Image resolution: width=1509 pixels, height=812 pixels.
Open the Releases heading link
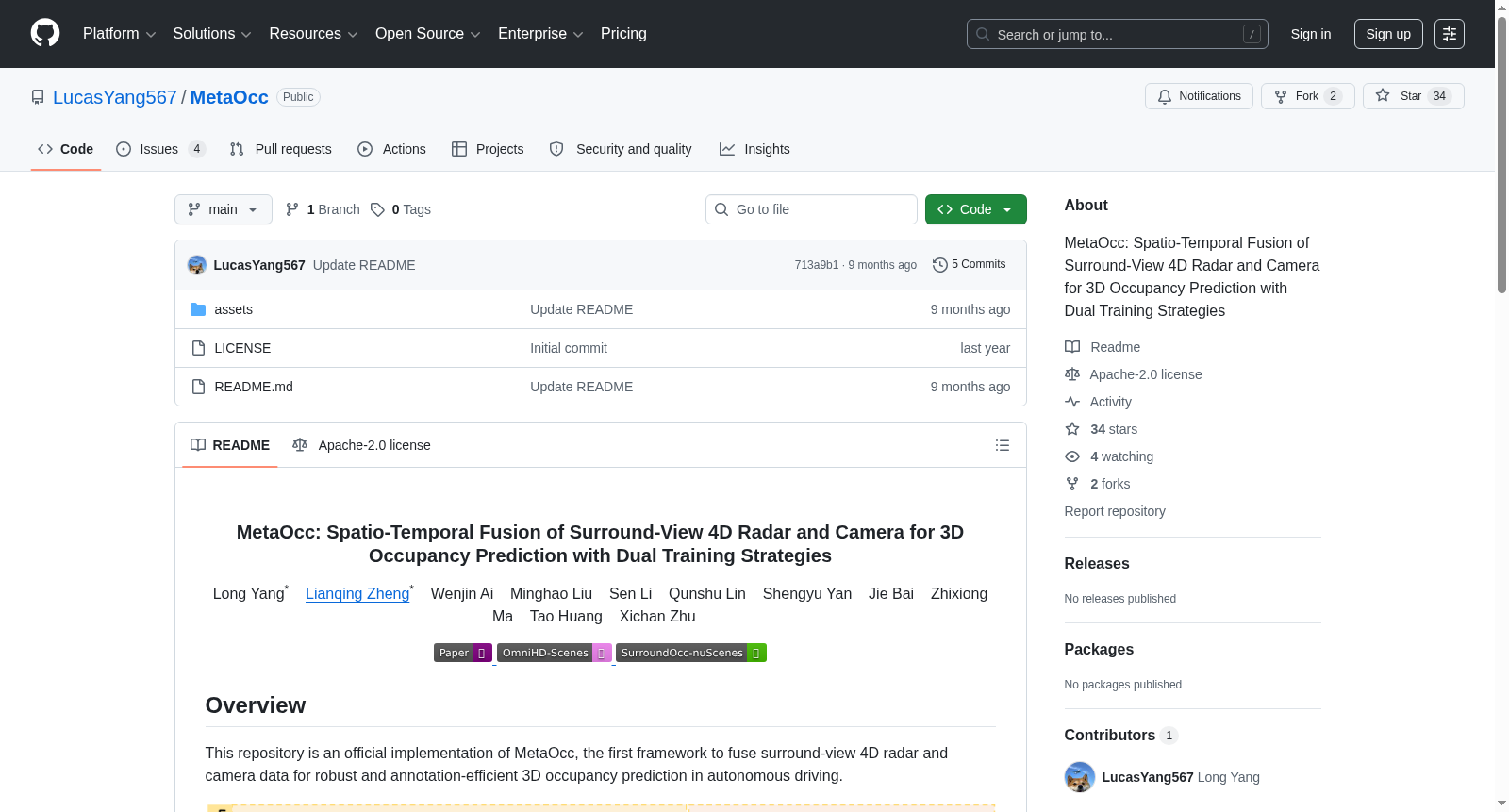pos(1097,563)
